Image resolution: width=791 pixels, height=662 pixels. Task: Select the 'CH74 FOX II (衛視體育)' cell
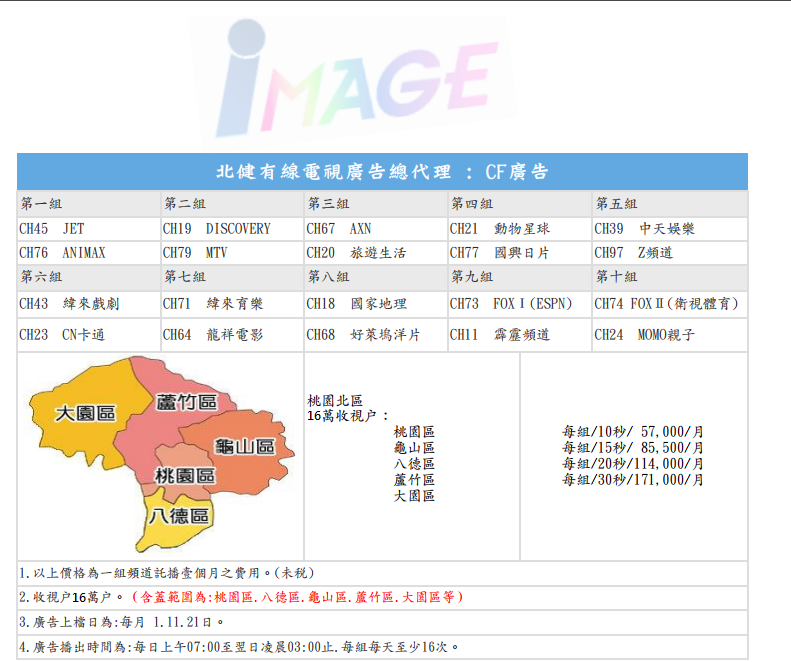pyautogui.click(x=670, y=304)
